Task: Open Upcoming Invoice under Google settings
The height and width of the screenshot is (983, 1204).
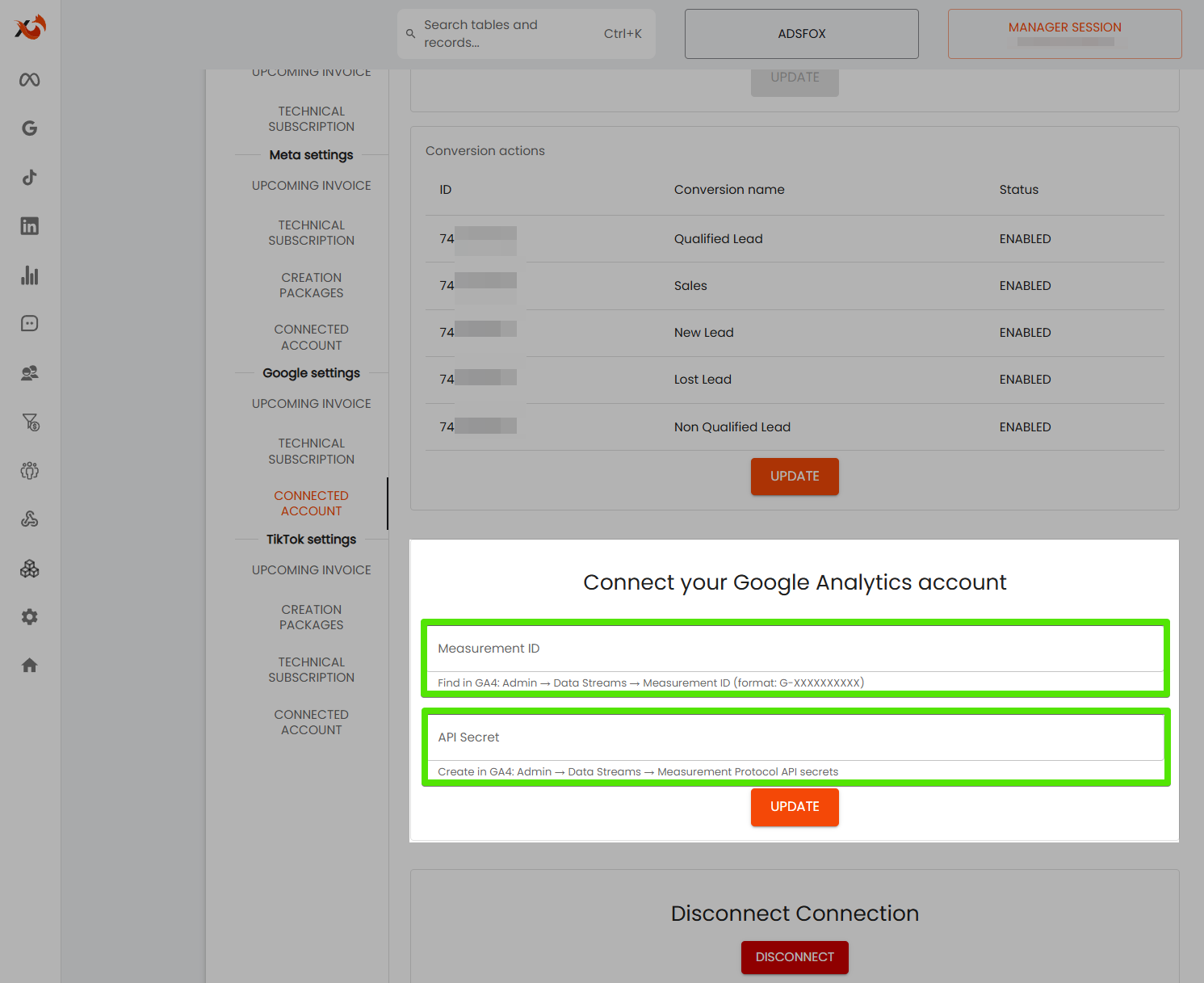Action: (x=311, y=404)
